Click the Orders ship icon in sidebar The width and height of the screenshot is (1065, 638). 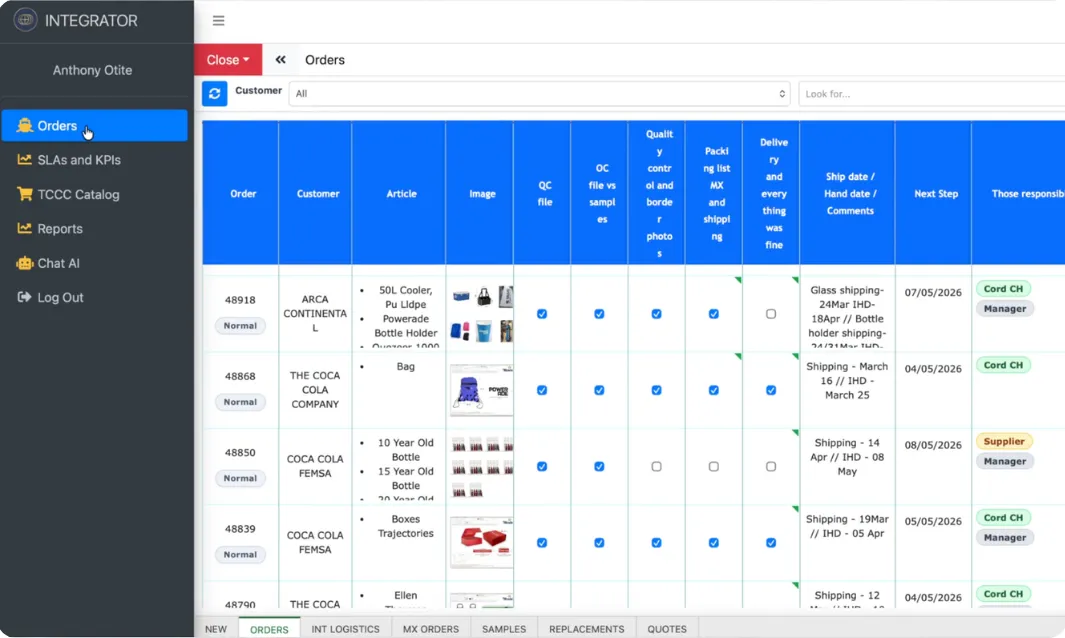[x=24, y=126]
